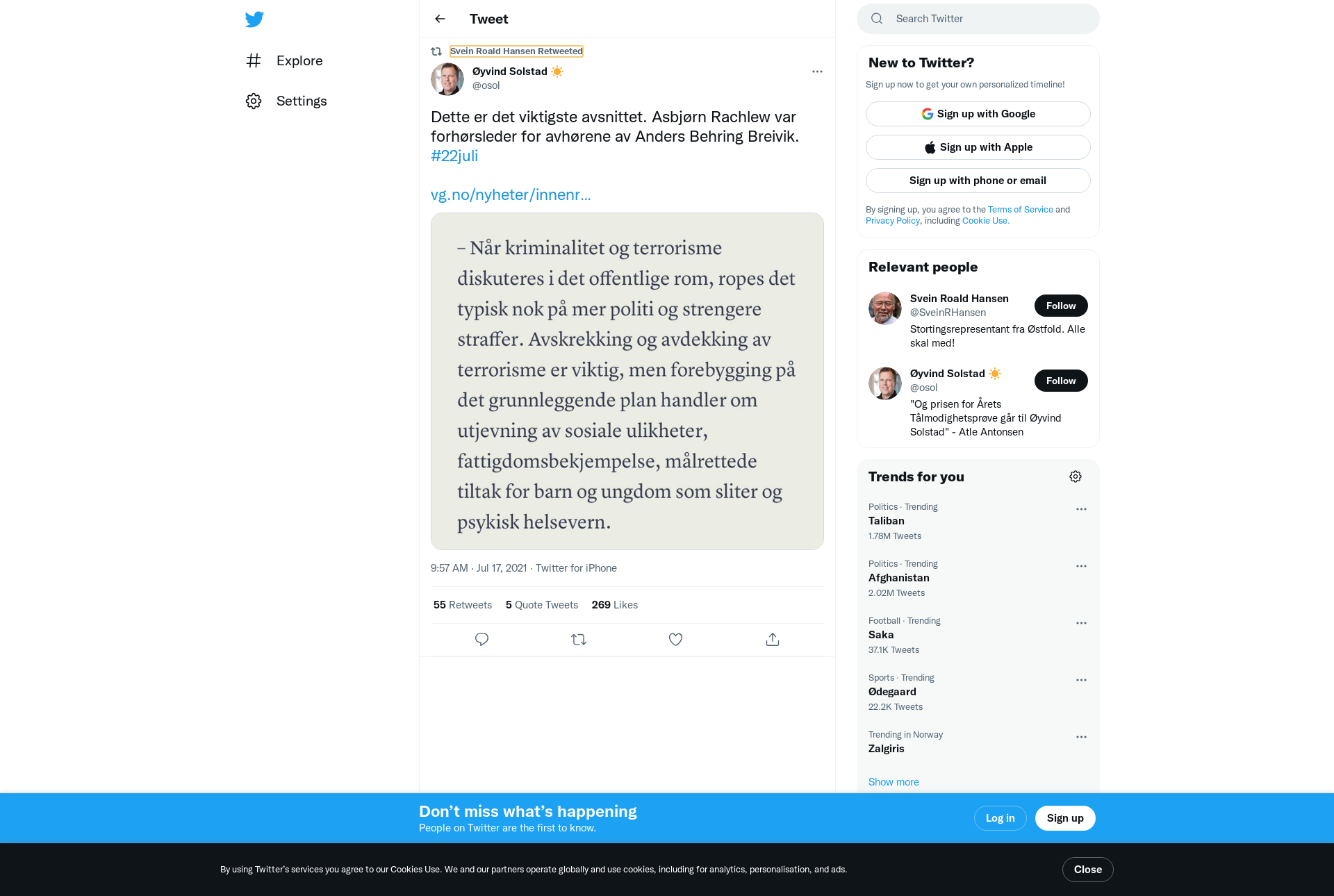Open the #22juli hashtag link
The width and height of the screenshot is (1334, 896).
click(454, 156)
